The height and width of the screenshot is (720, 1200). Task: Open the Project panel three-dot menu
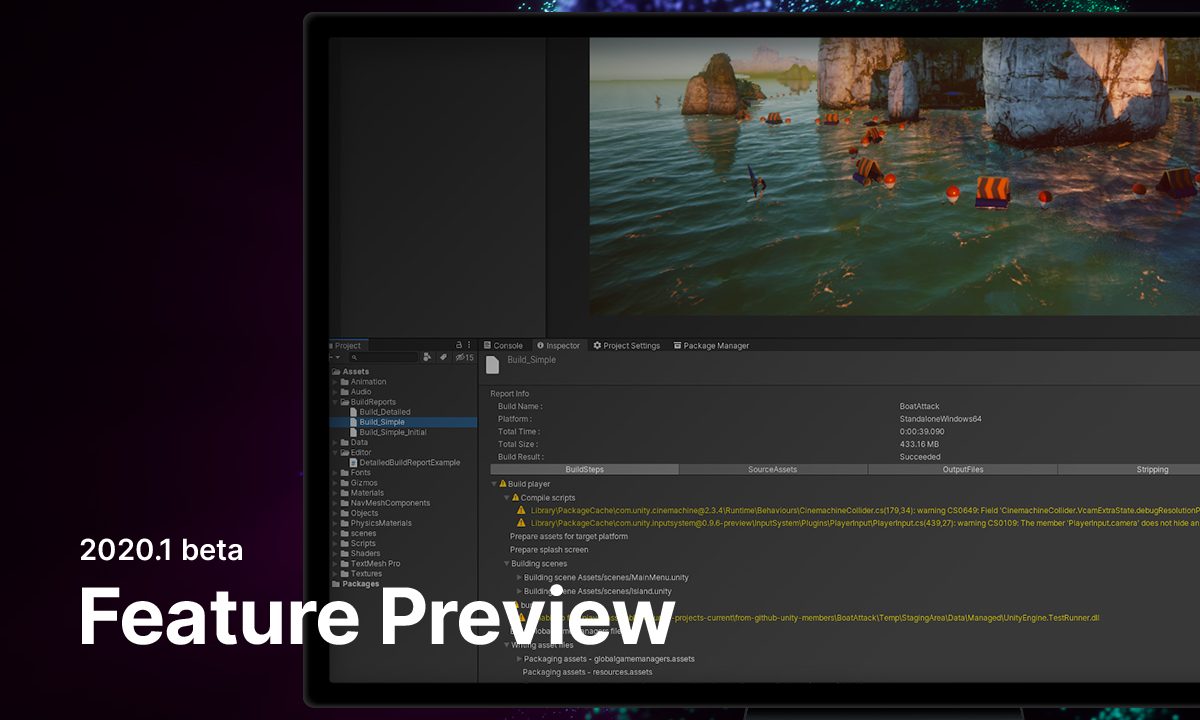pyautogui.click(x=469, y=345)
